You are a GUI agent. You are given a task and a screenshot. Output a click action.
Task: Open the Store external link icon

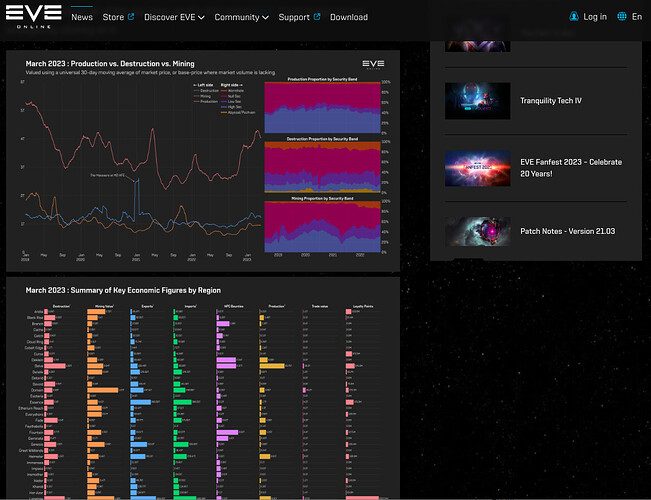tap(131, 17)
